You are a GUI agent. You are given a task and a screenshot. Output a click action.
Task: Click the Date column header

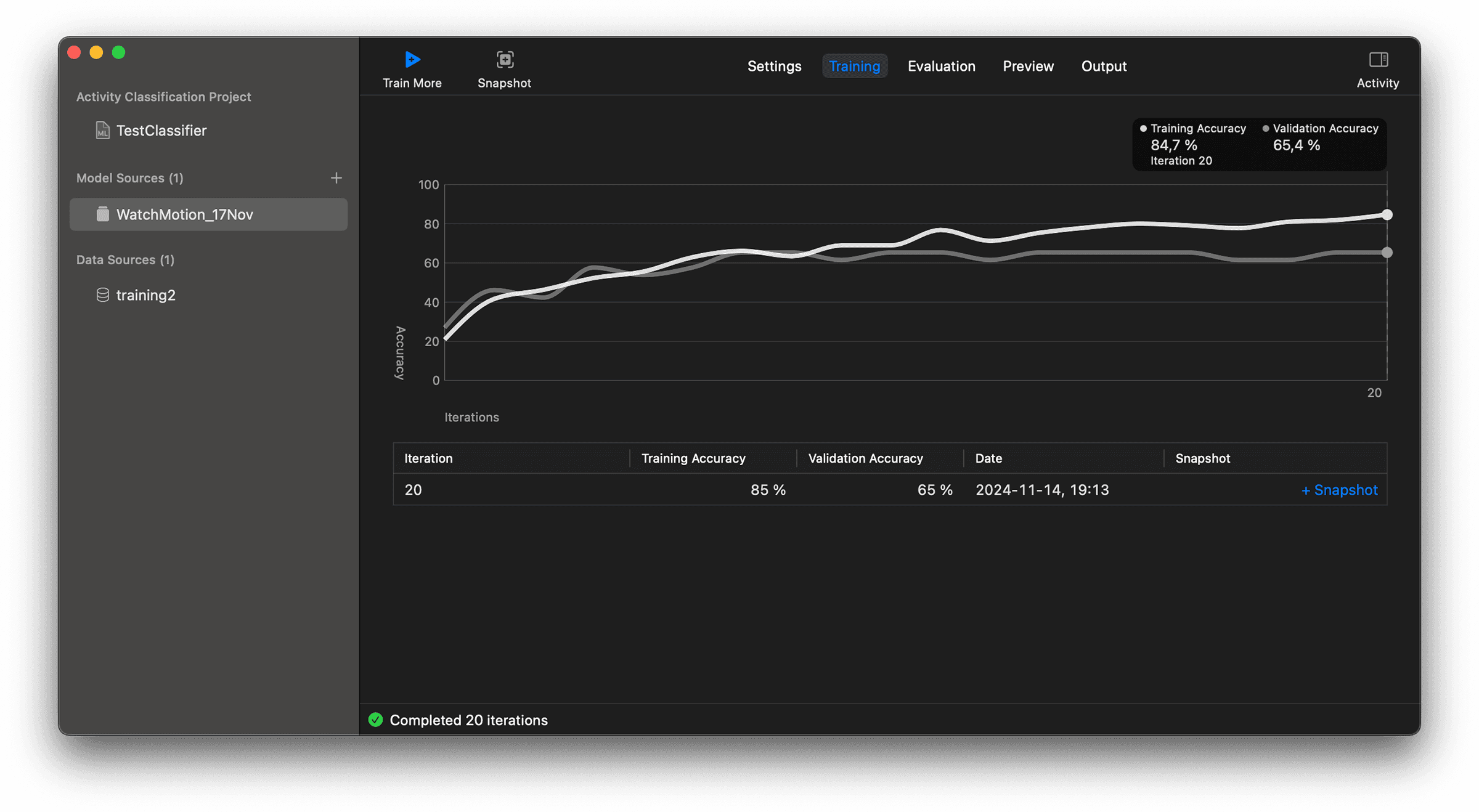pos(988,458)
